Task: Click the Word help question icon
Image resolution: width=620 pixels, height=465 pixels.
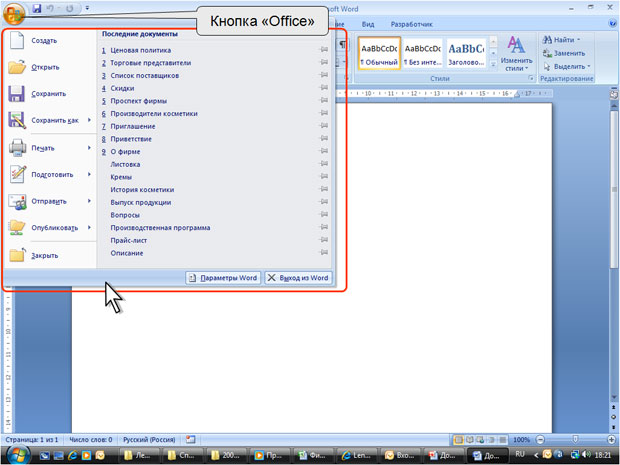Action: (612, 23)
